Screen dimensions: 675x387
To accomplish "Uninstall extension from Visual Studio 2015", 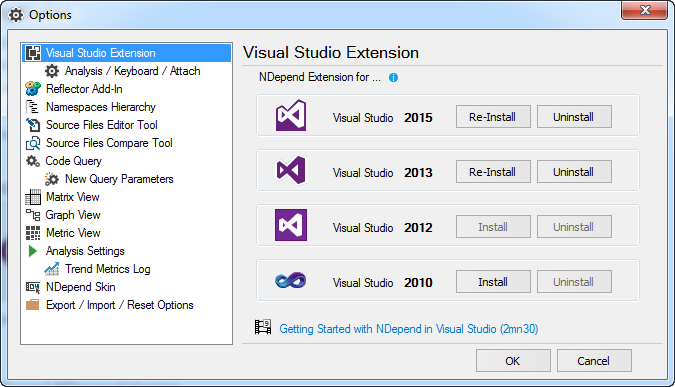I will click(574, 117).
